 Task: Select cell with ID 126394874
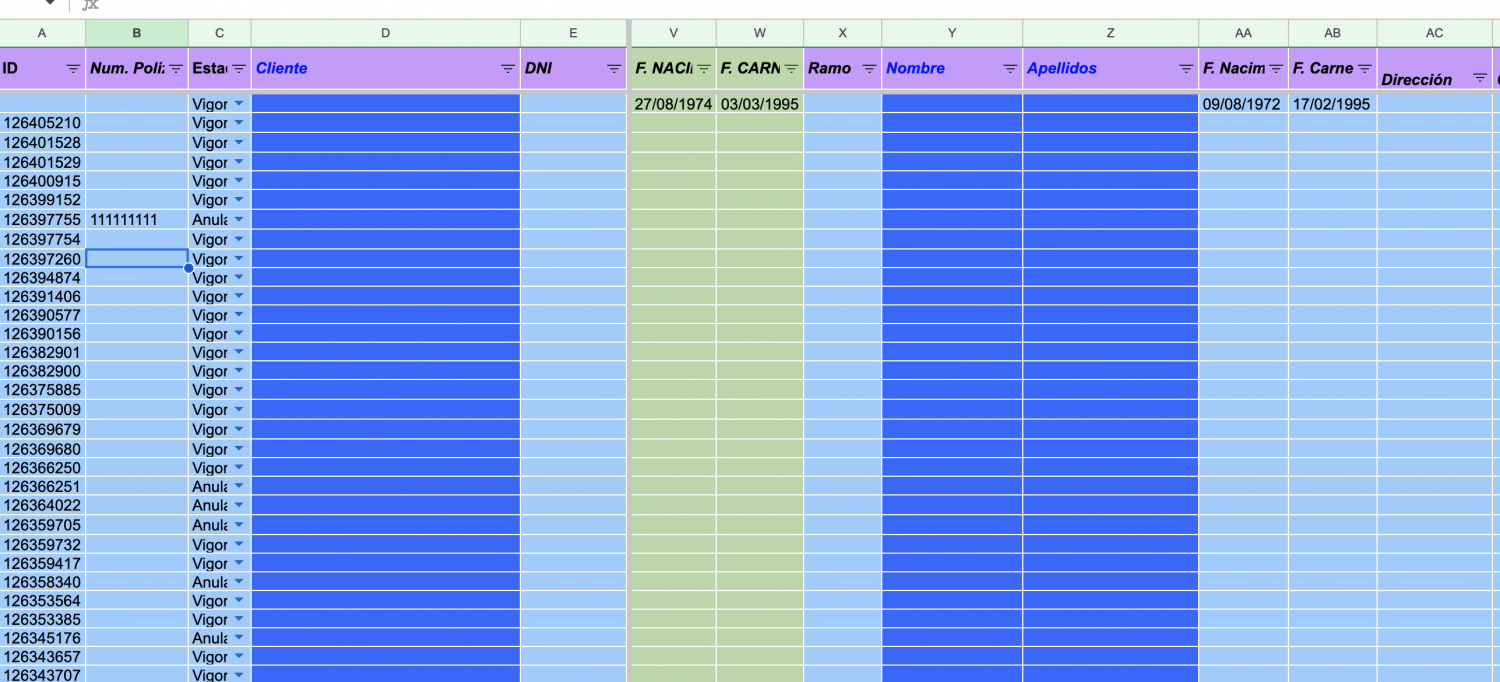pos(42,278)
